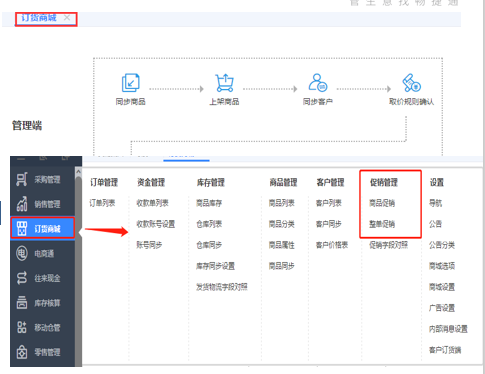The image size is (485, 374).
Task: Open 广告设置
Action: pos(442,308)
